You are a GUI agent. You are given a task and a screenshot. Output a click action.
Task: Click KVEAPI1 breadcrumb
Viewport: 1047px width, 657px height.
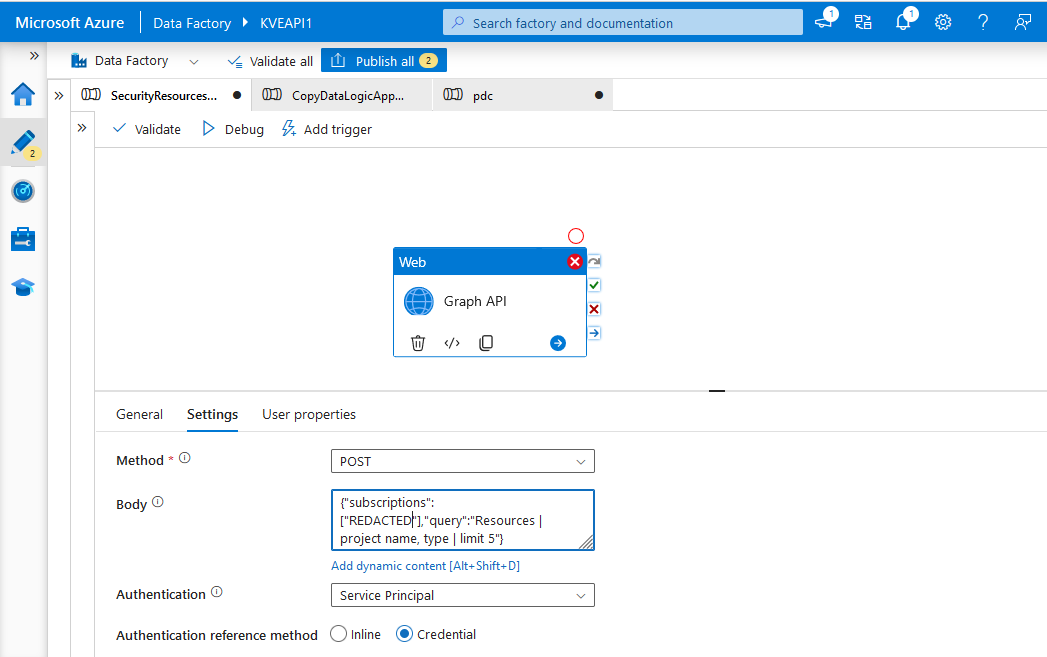(286, 23)
